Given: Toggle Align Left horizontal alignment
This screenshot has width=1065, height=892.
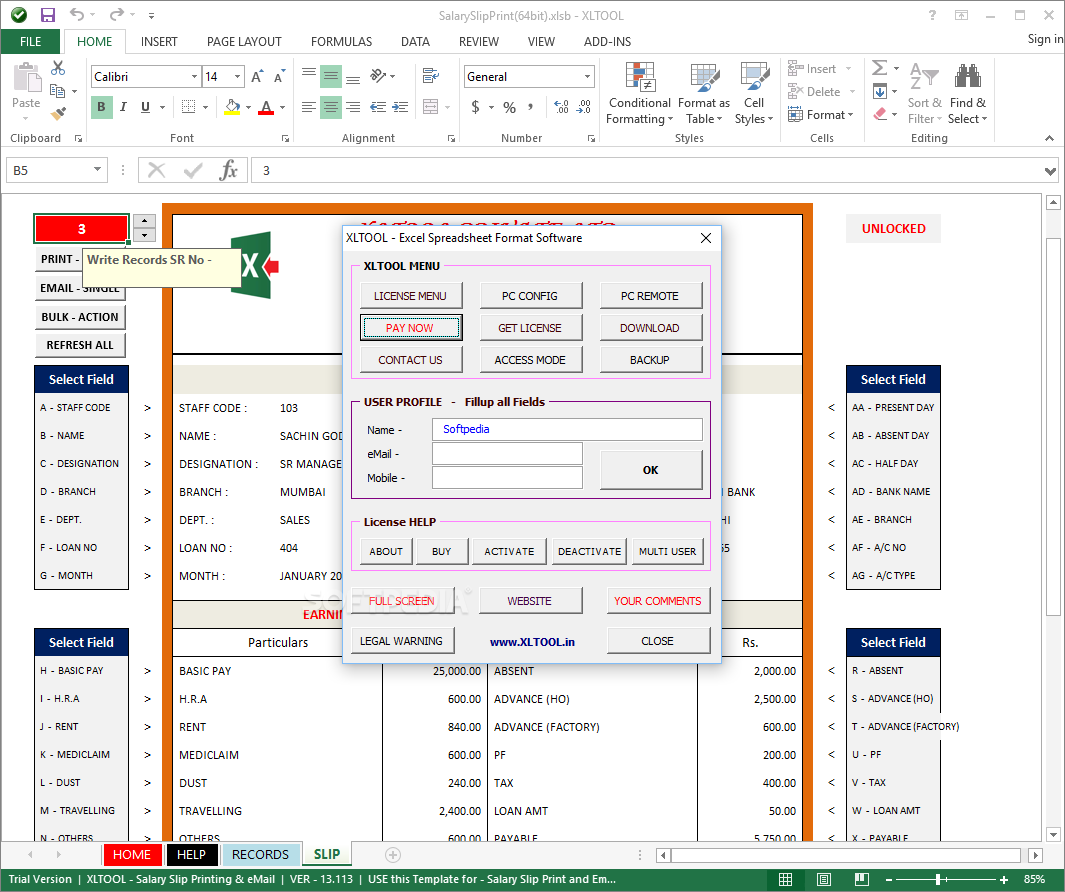Looking at the screenshot, I should click(x=309, y=107).
